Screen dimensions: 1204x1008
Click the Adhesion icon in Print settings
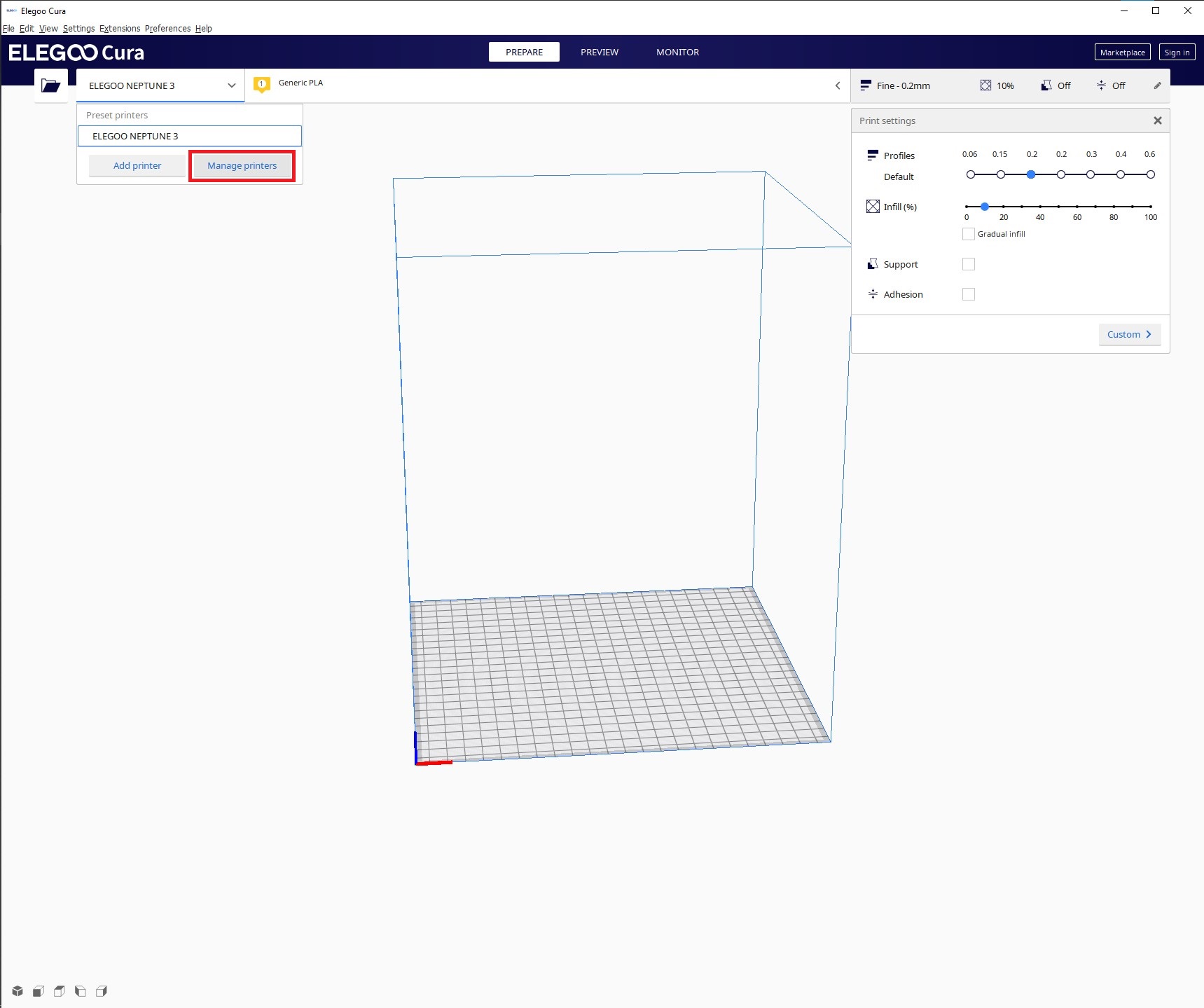(873, 294)
